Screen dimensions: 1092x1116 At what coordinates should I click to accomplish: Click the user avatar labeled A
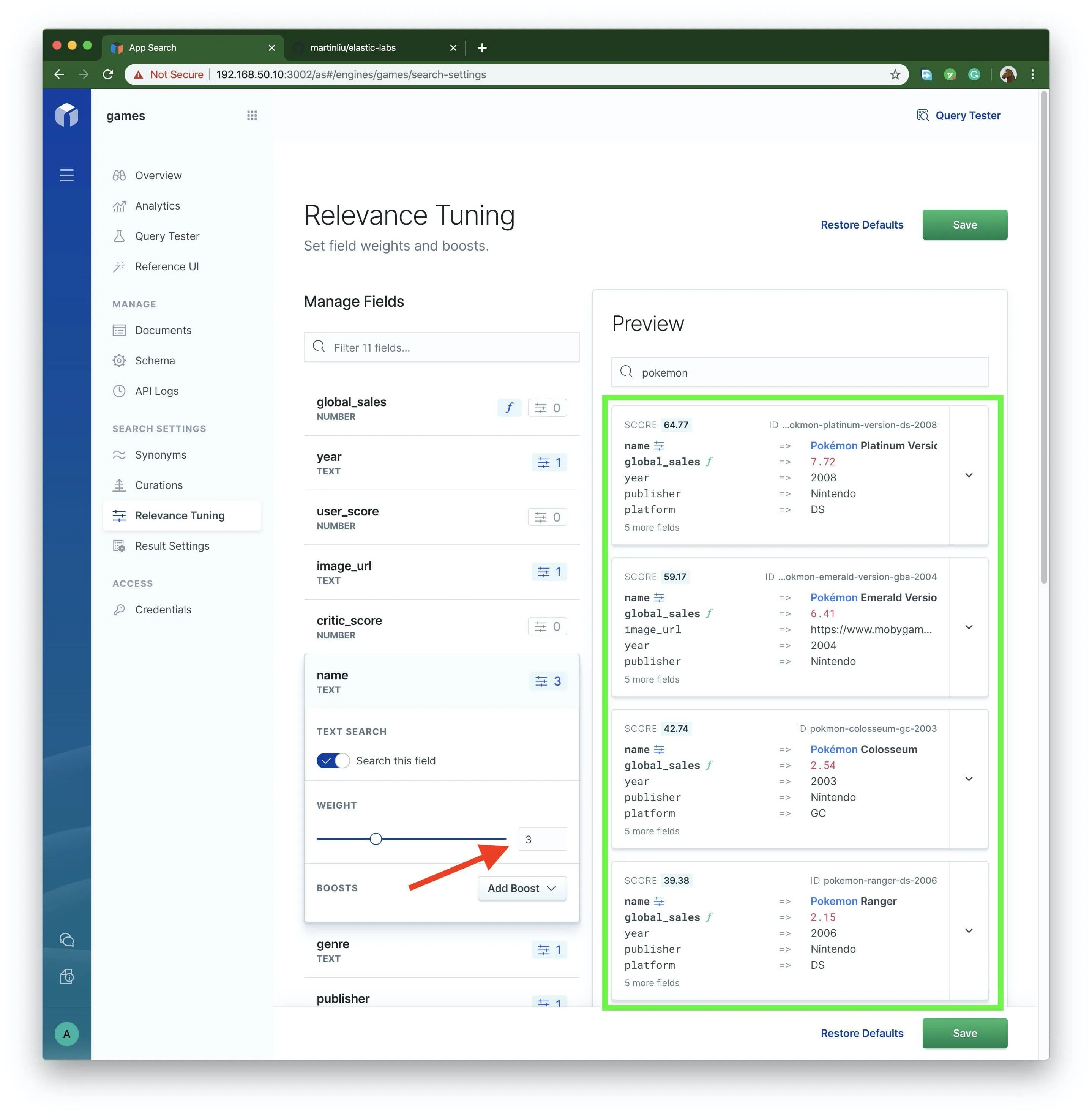(x=66, y=1033)
